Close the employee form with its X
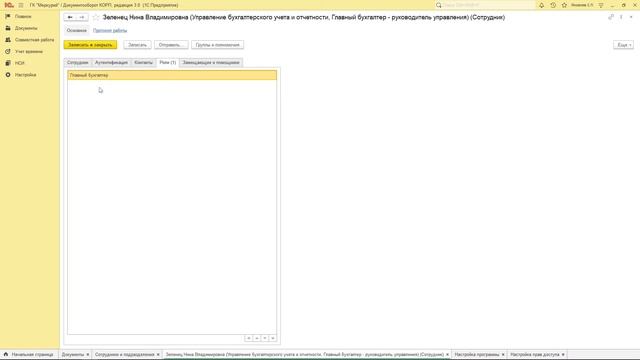This screenshot has width=640, height=360. point(631,17)
